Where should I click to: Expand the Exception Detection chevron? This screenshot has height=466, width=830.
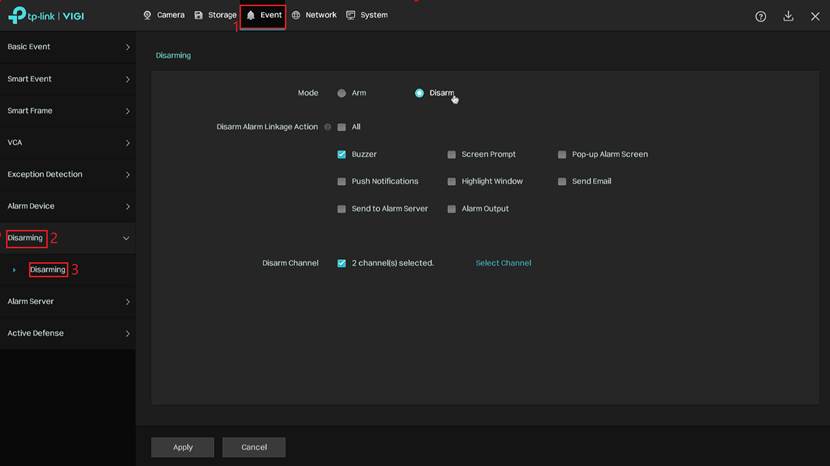pyautogui.click(x=128, y=175)
